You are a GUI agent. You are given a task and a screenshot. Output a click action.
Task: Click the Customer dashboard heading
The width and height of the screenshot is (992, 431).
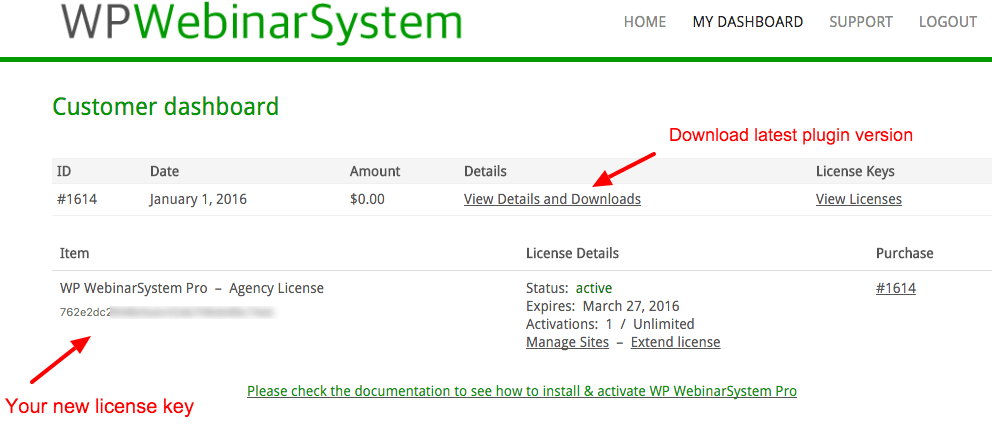(165, 106)
